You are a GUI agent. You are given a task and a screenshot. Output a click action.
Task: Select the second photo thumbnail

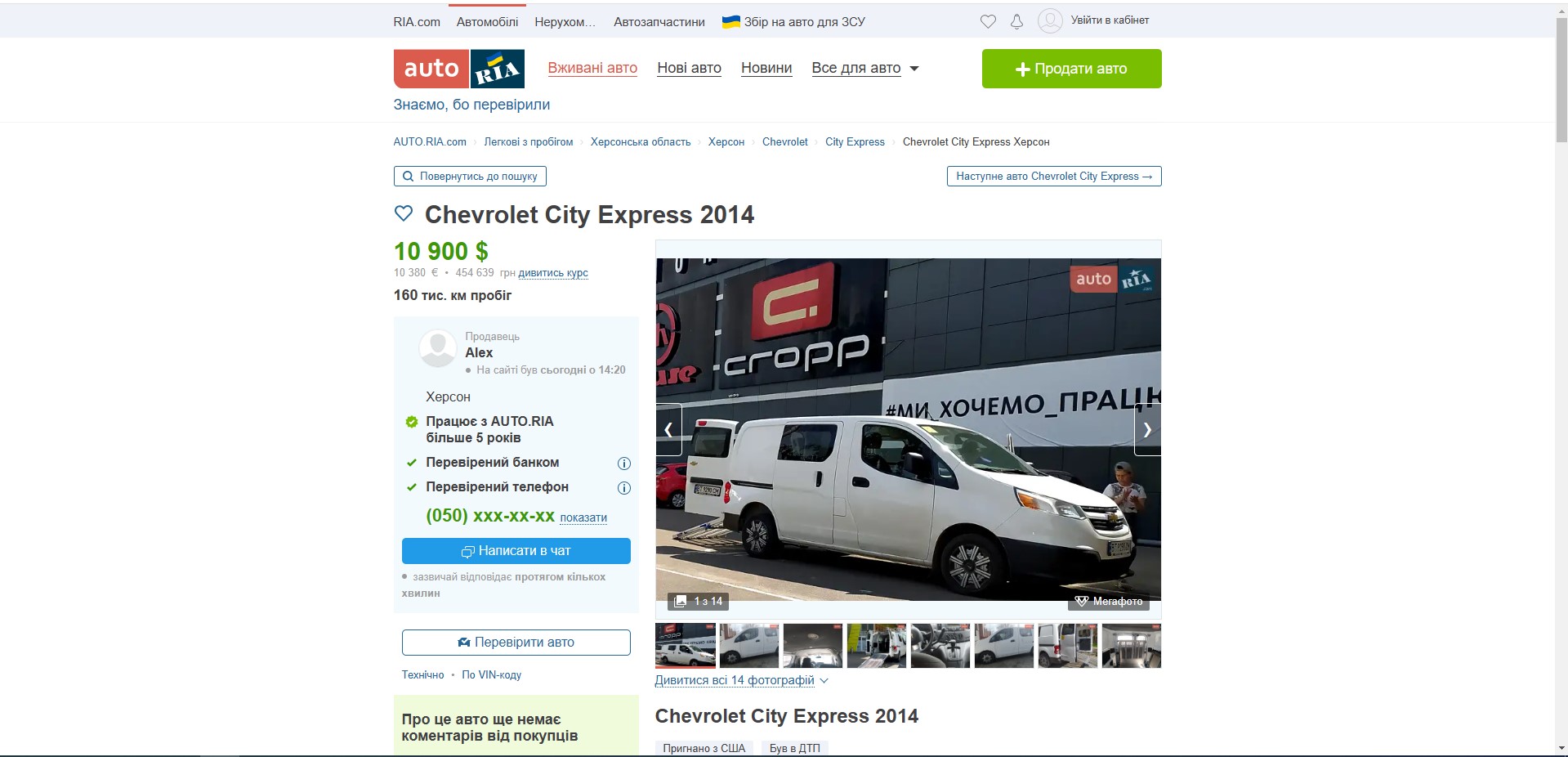coord(748,646)
